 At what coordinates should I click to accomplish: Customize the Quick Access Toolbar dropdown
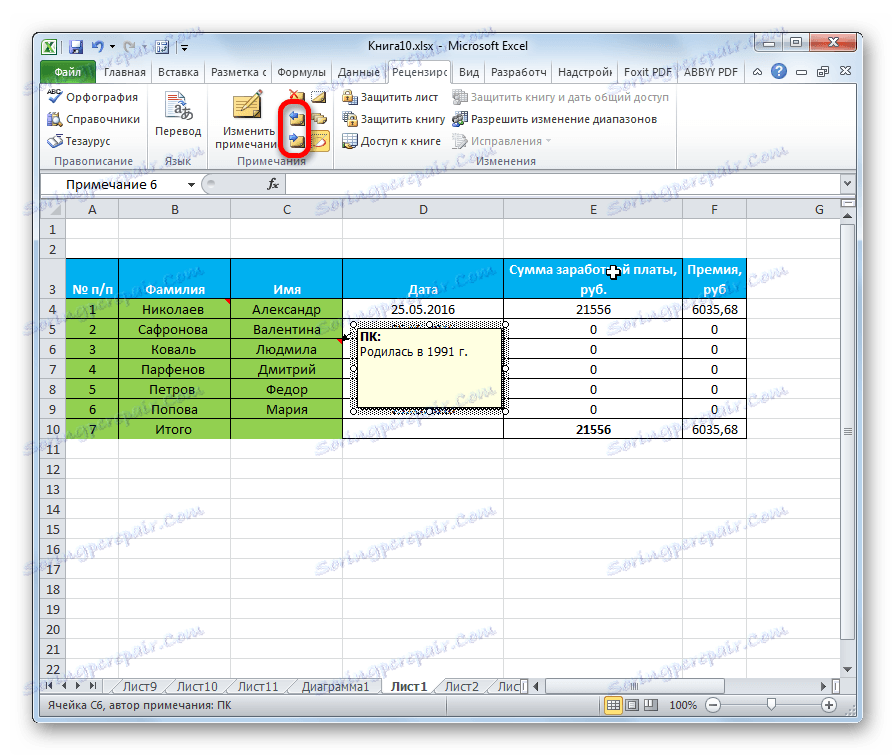[185, 48]
